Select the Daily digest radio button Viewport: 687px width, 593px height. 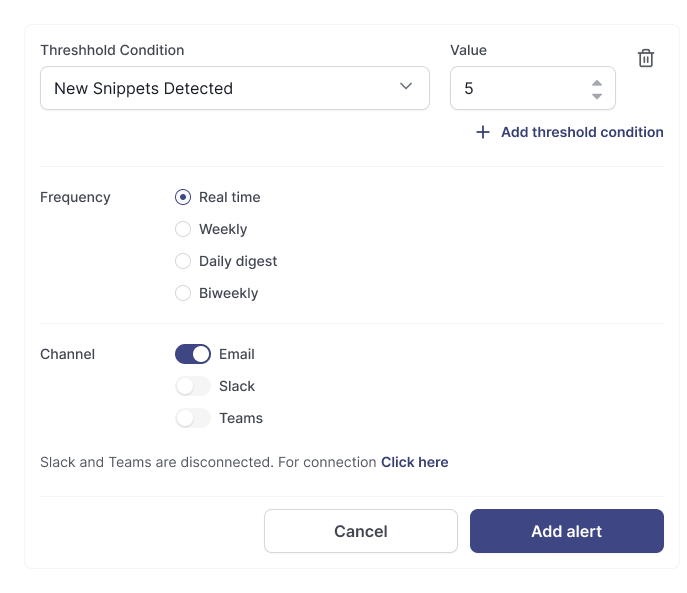click(x=183, y=261)
